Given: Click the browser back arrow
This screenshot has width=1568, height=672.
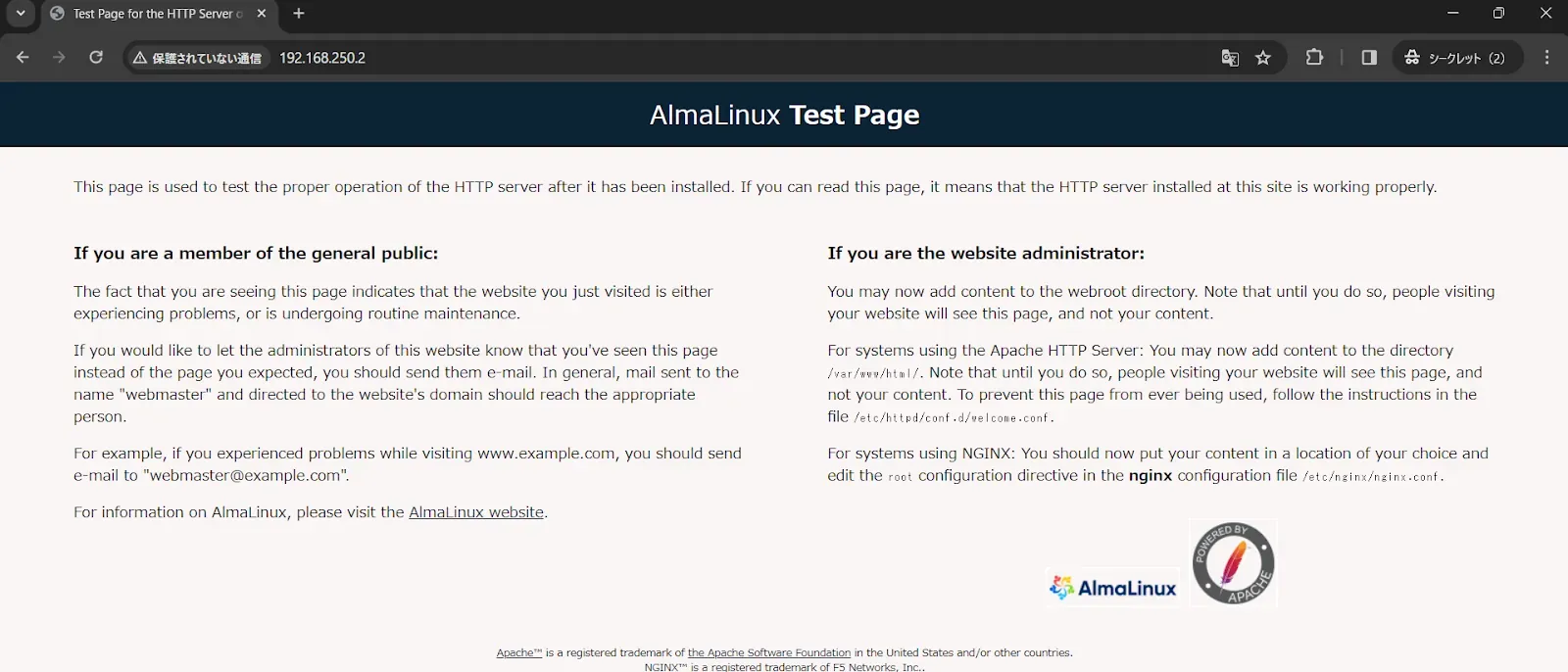Looking at the screenshot, I should tap(23, 58).
